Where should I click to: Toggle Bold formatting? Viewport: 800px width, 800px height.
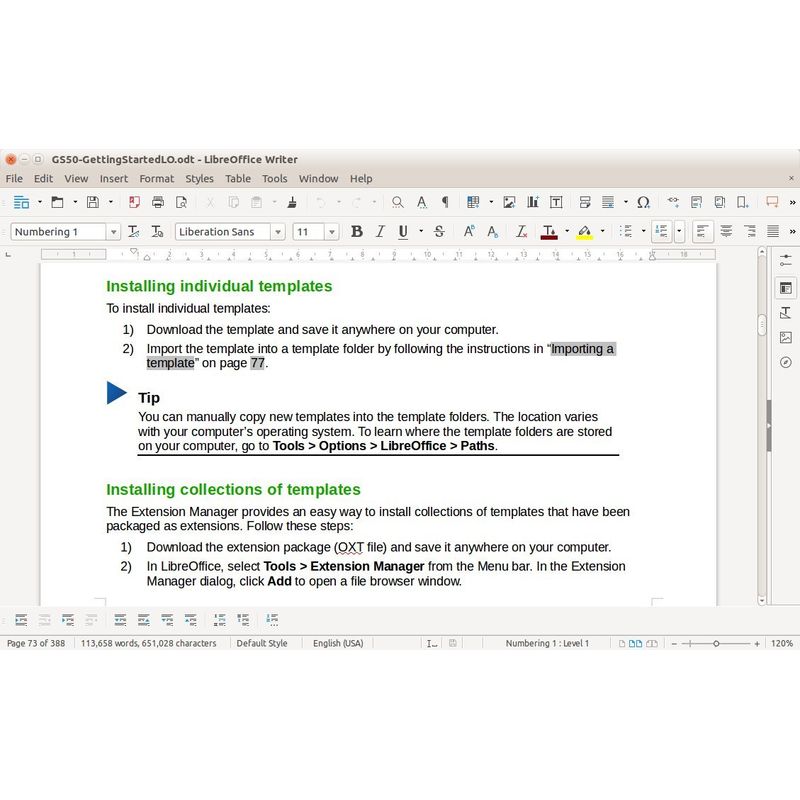click(356, 232)
